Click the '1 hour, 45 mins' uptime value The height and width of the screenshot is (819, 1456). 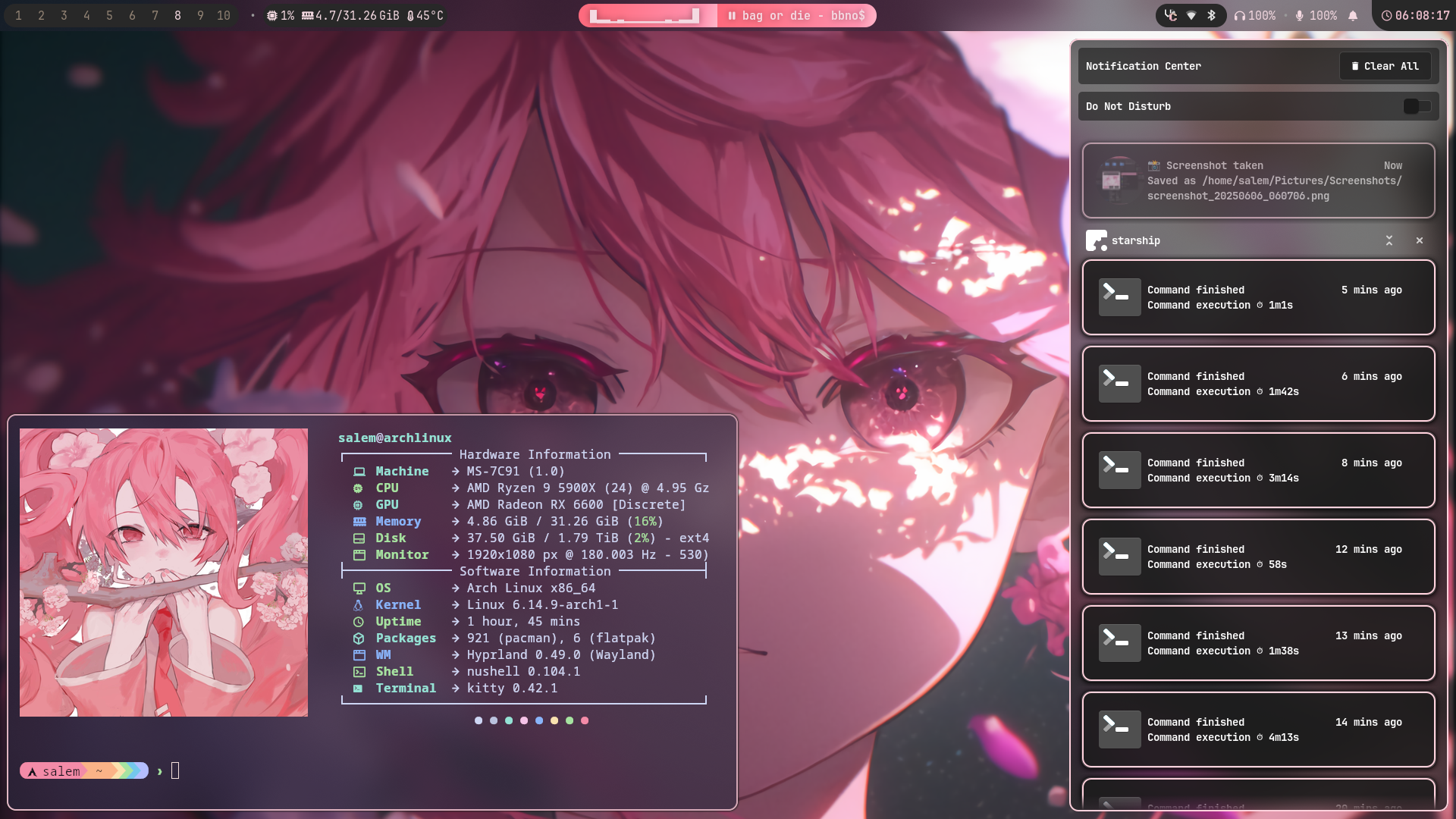tap(523, 621)
